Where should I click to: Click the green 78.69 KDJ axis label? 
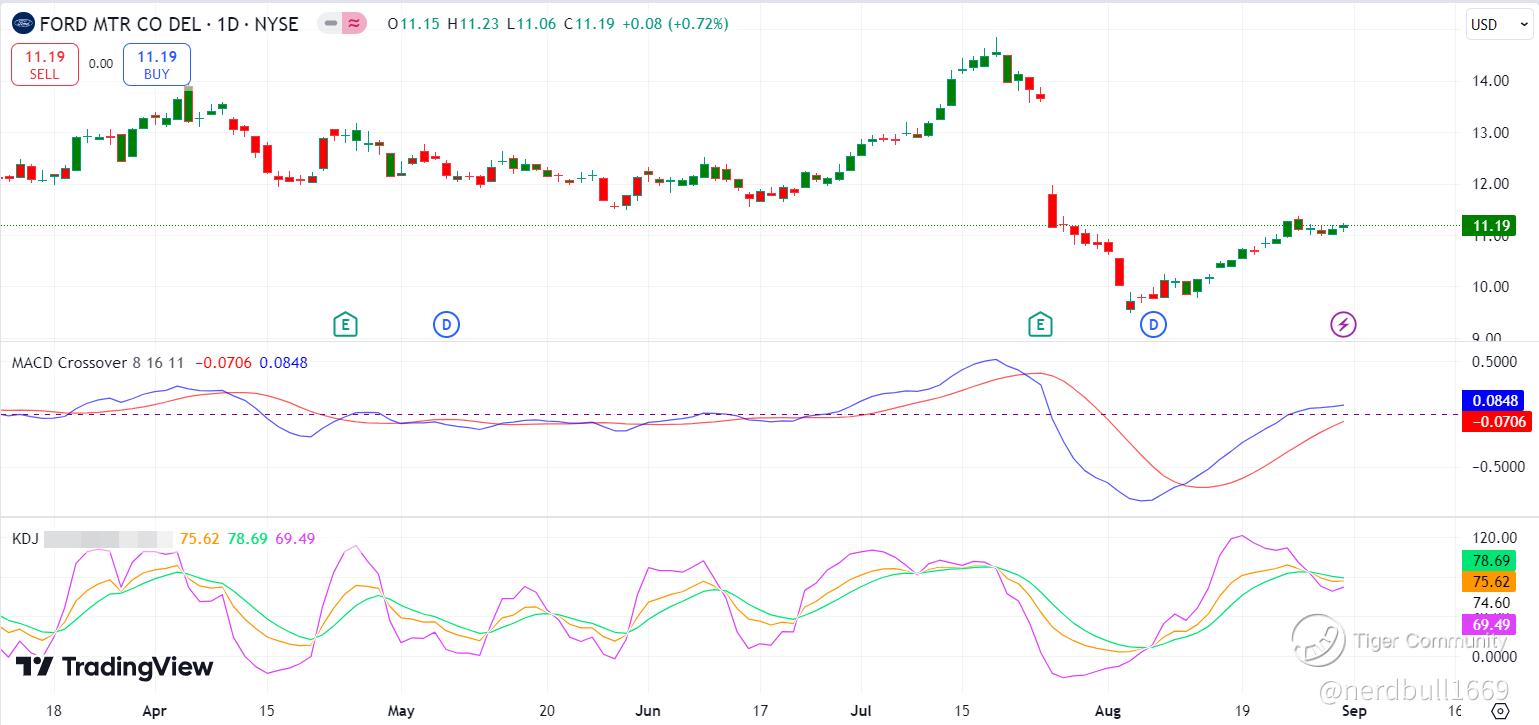pos(1488,561)
